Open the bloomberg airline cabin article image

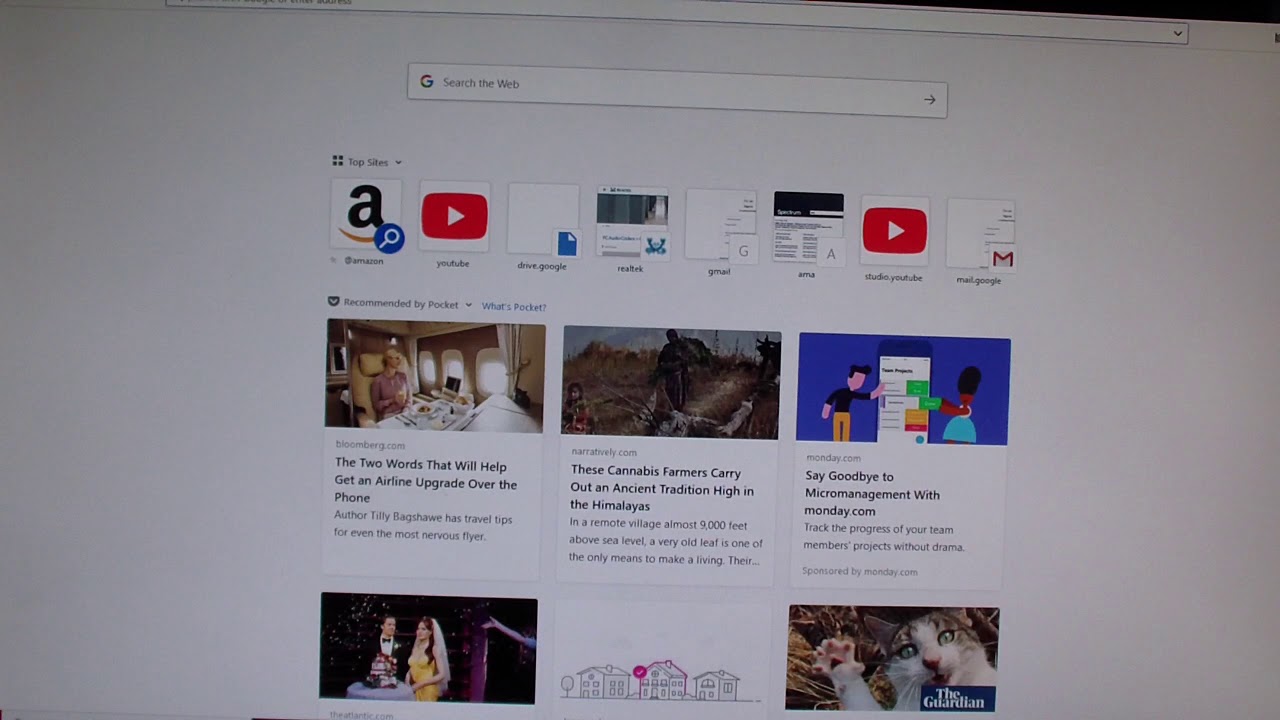click(x=435, y=376)
